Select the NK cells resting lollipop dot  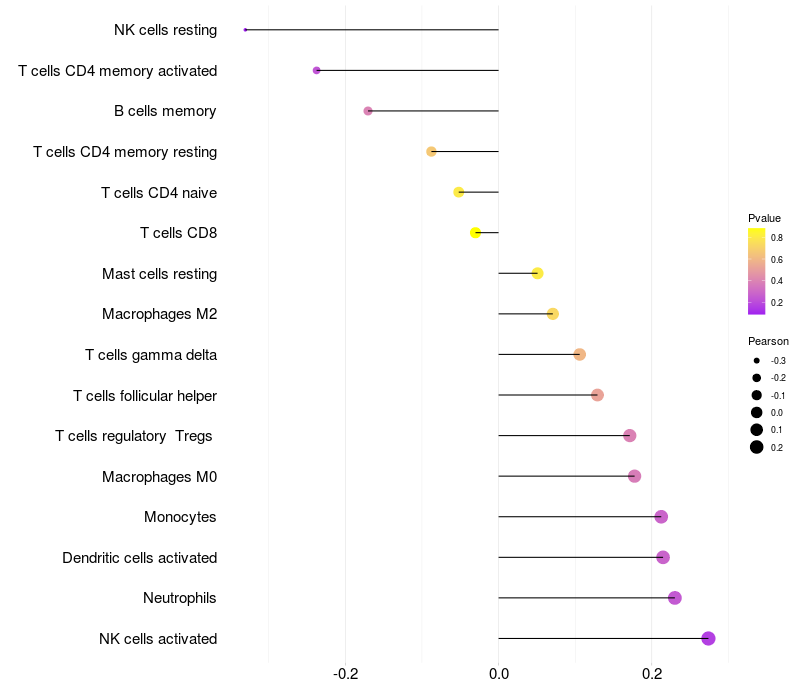(245, 30)
